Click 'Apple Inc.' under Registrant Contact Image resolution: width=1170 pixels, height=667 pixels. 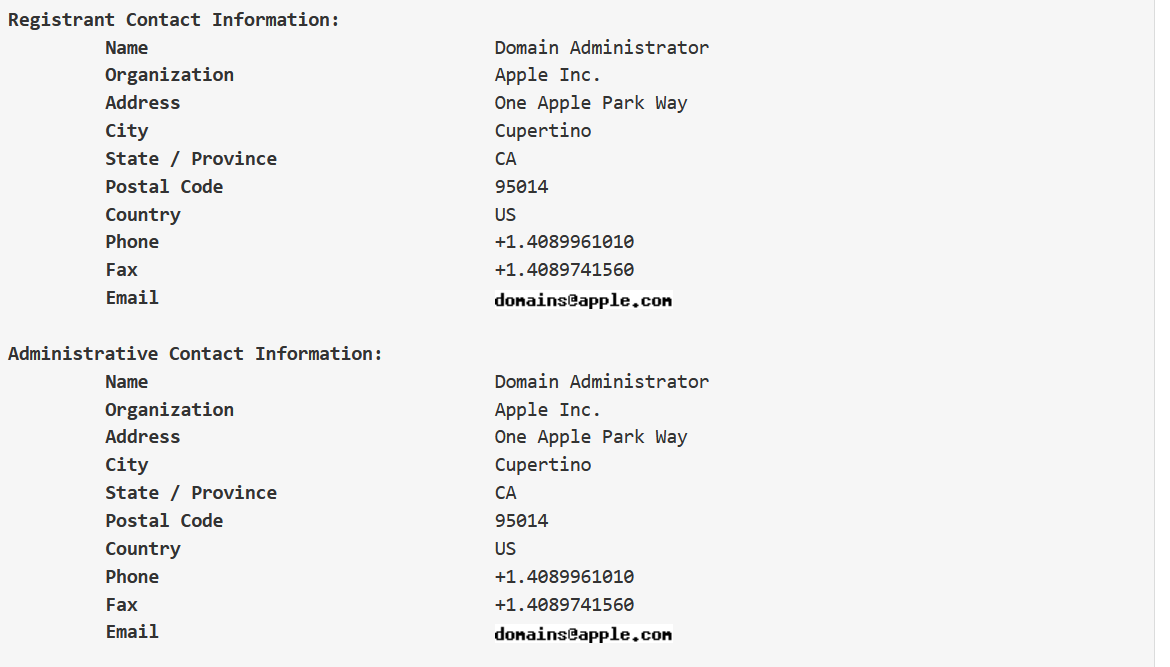[547, 75]
